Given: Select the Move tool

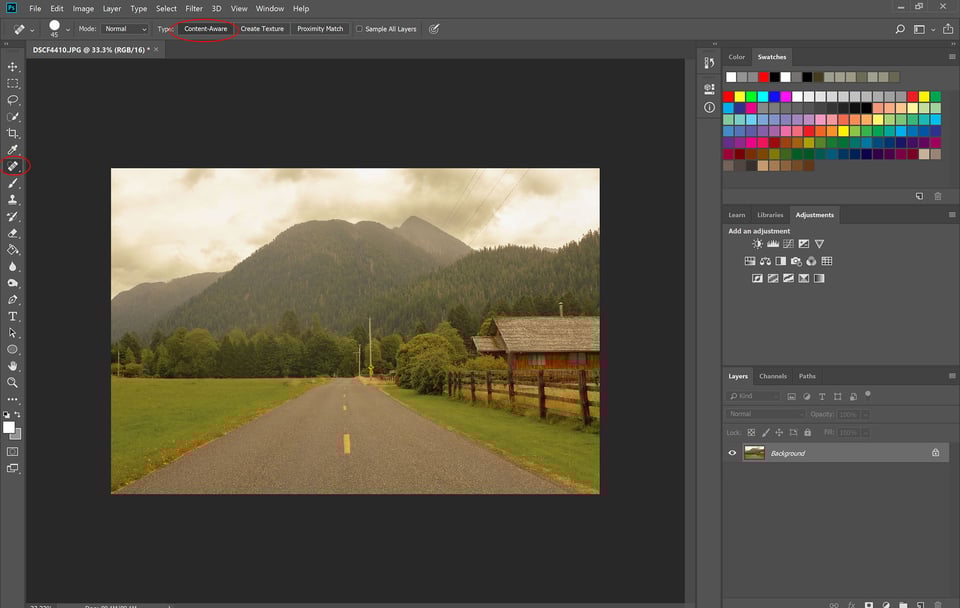Looking at the screenshot, I should (12, 67).
